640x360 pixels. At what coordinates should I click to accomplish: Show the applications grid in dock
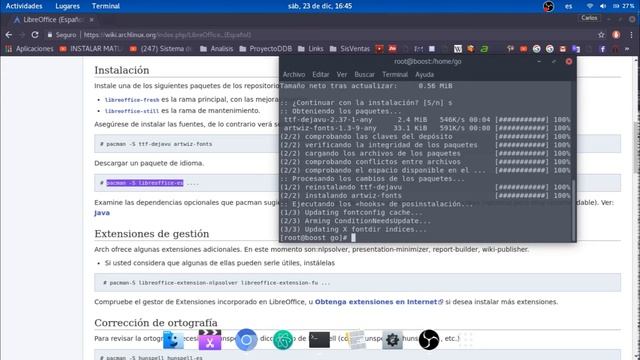tap(466, 340)
